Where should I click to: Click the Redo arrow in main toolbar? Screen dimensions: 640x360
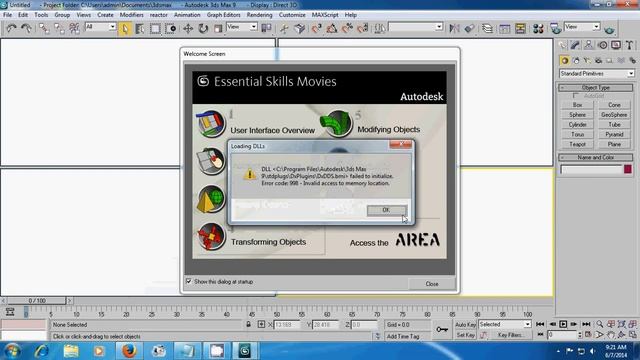click(26, 28)
